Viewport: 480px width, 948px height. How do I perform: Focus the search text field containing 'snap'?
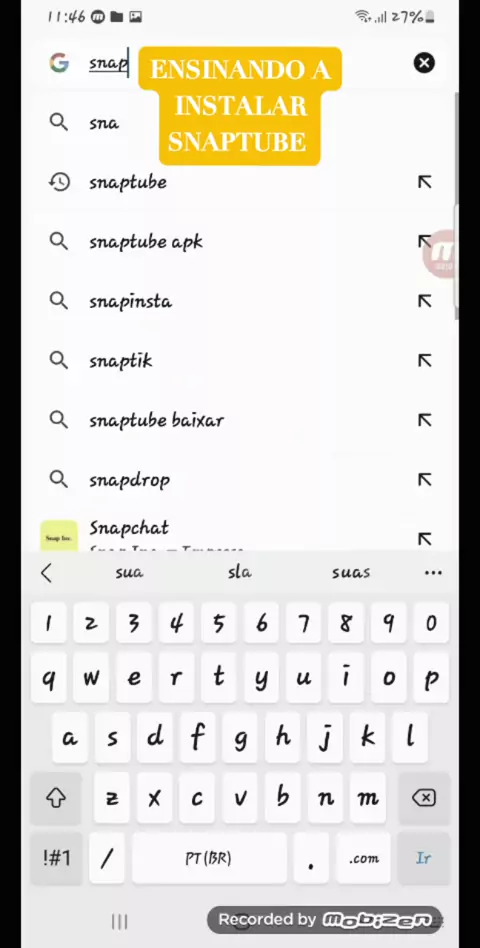[242, 63]
